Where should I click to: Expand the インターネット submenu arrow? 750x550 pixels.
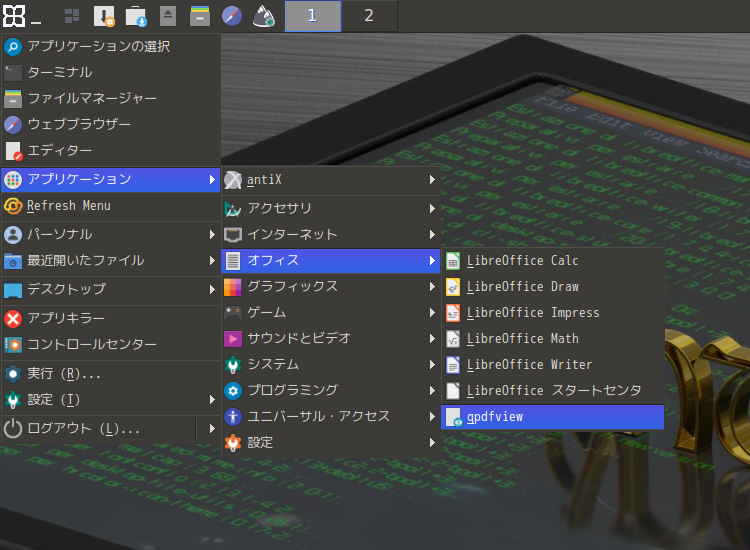click(432, 234)
